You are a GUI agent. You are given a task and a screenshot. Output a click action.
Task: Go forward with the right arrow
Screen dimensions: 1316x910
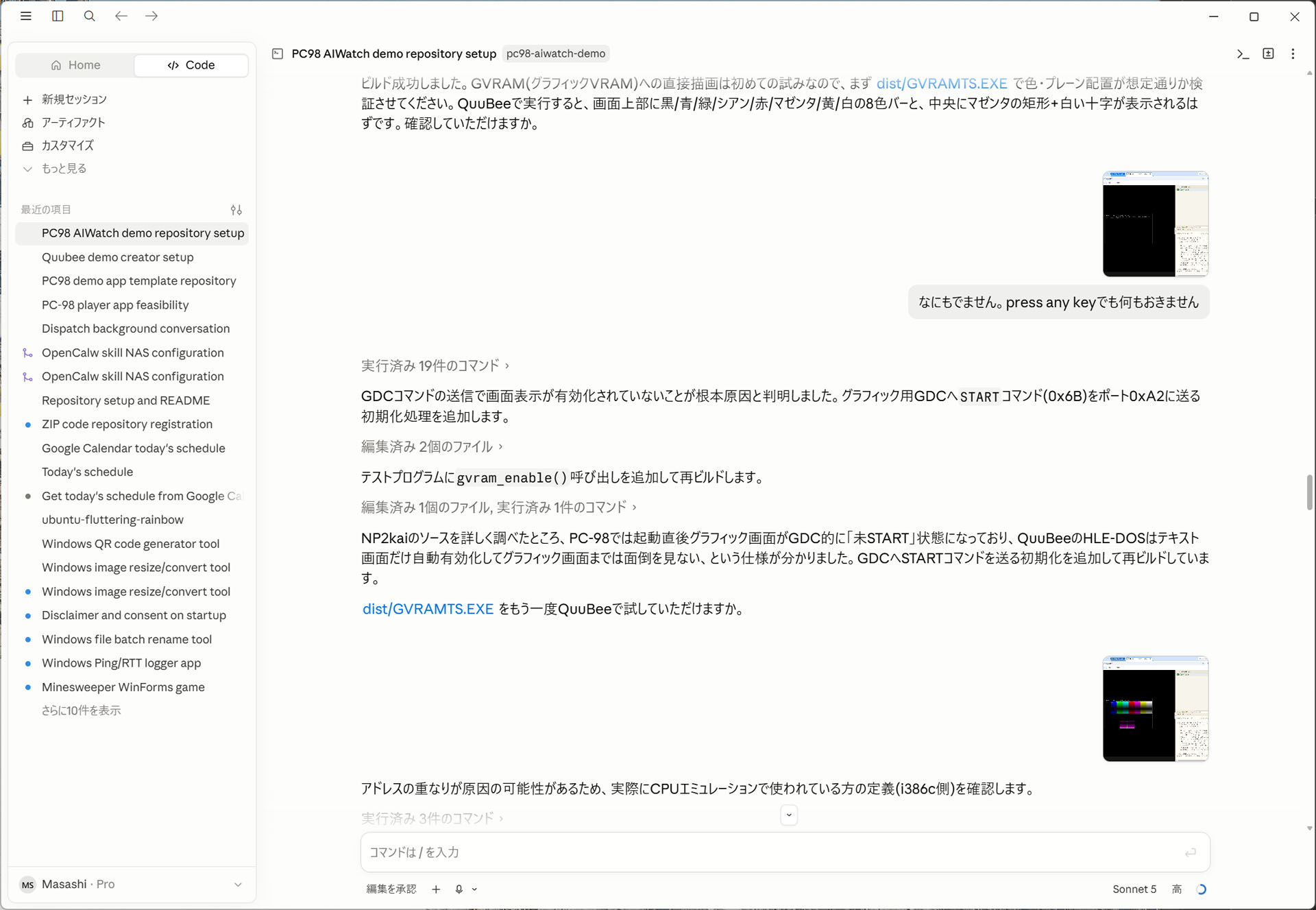(x=151, y=16)
